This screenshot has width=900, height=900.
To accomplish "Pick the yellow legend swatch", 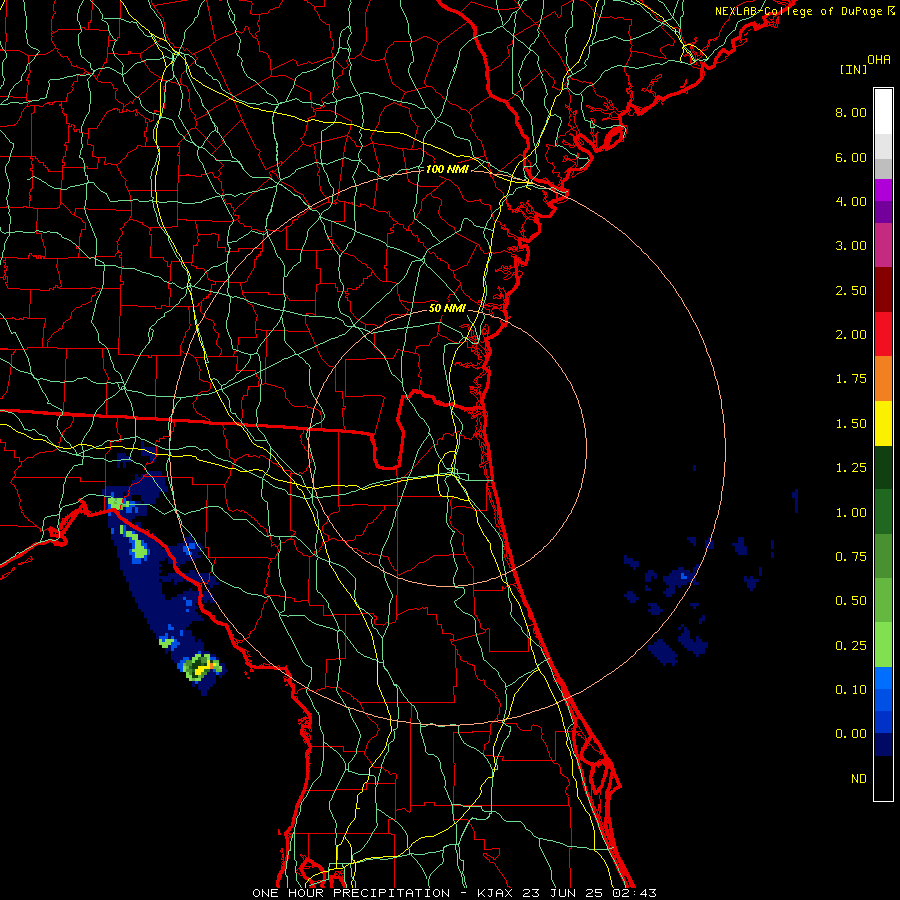I will click(x=883, y=423).
